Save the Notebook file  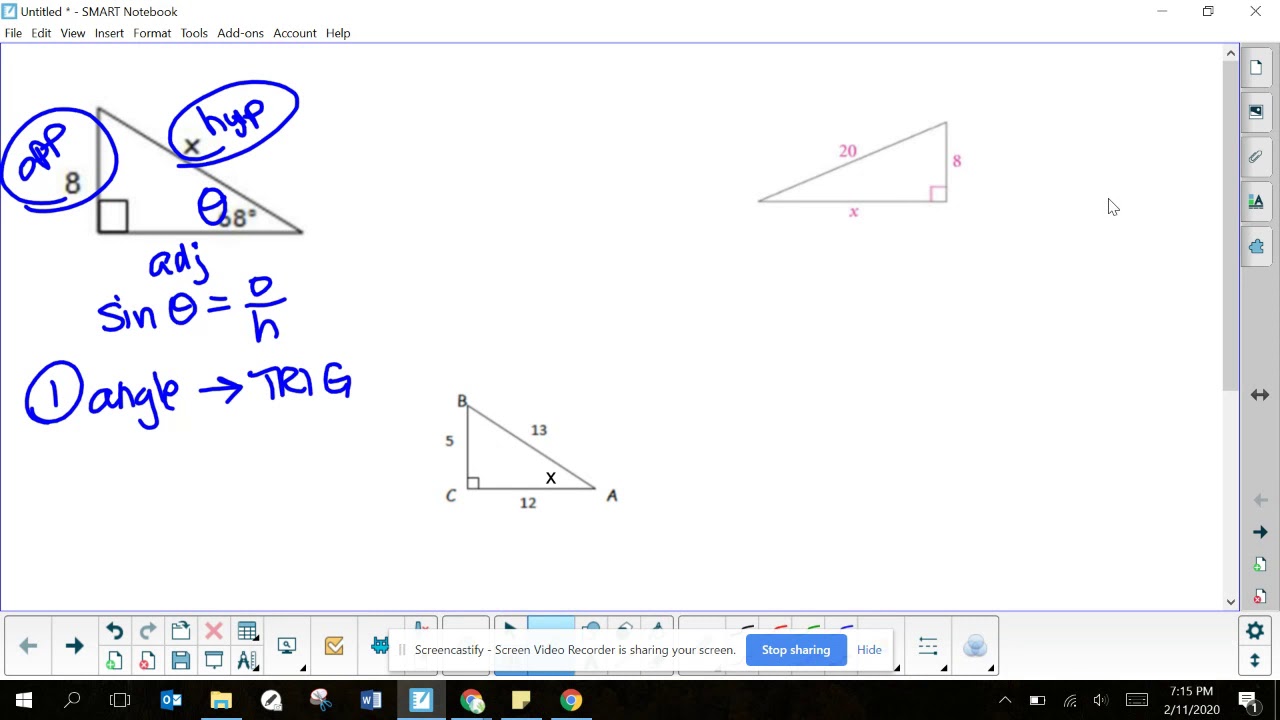click(180, 660)
